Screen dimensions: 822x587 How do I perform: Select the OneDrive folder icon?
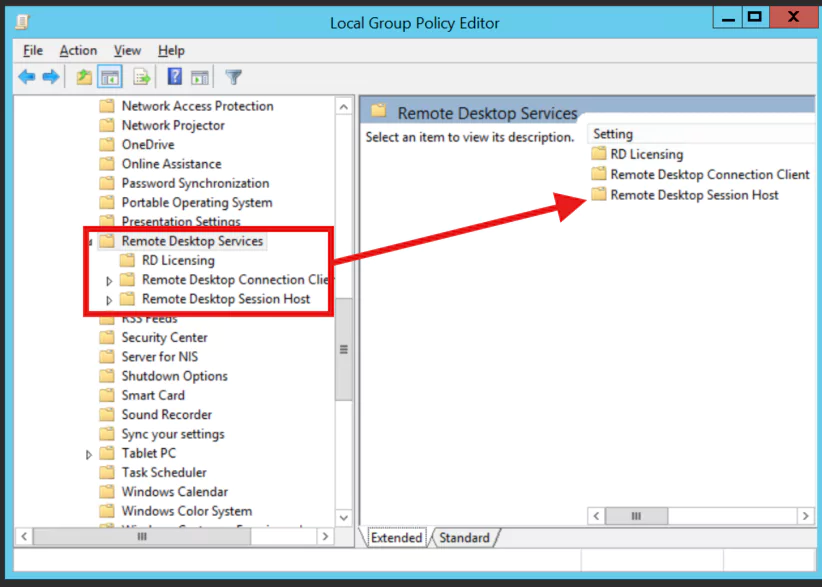tap(107, 145)
